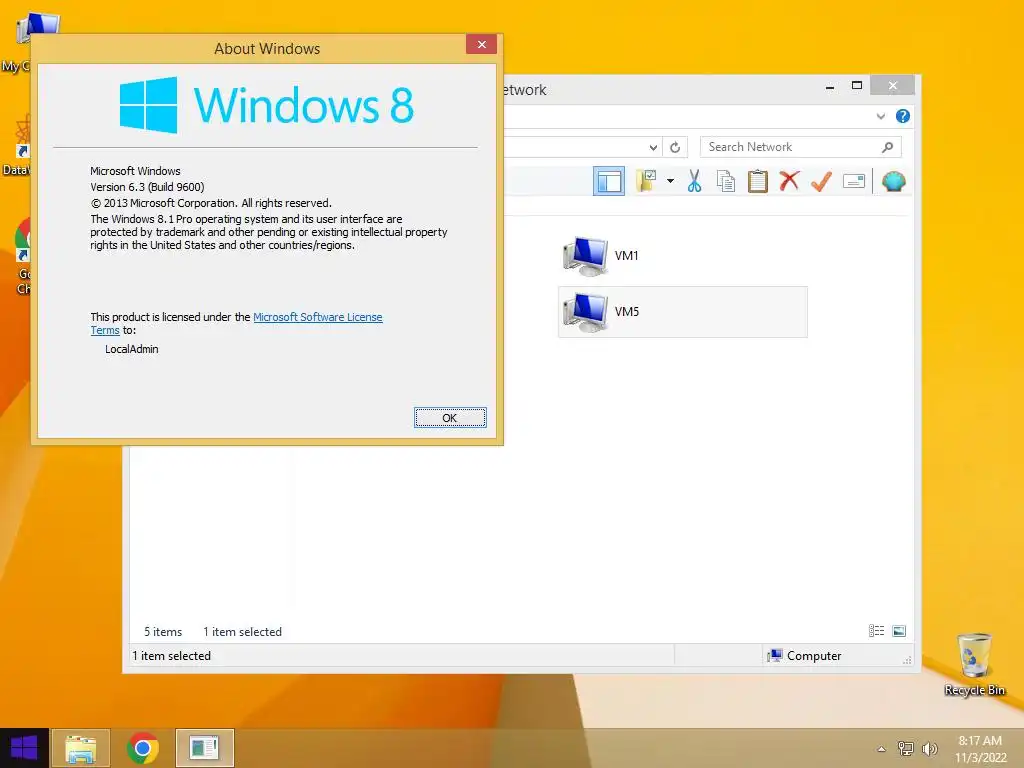Show hidden tray icons arrow
The image size is (1024, 768).
tap(881, 749)
